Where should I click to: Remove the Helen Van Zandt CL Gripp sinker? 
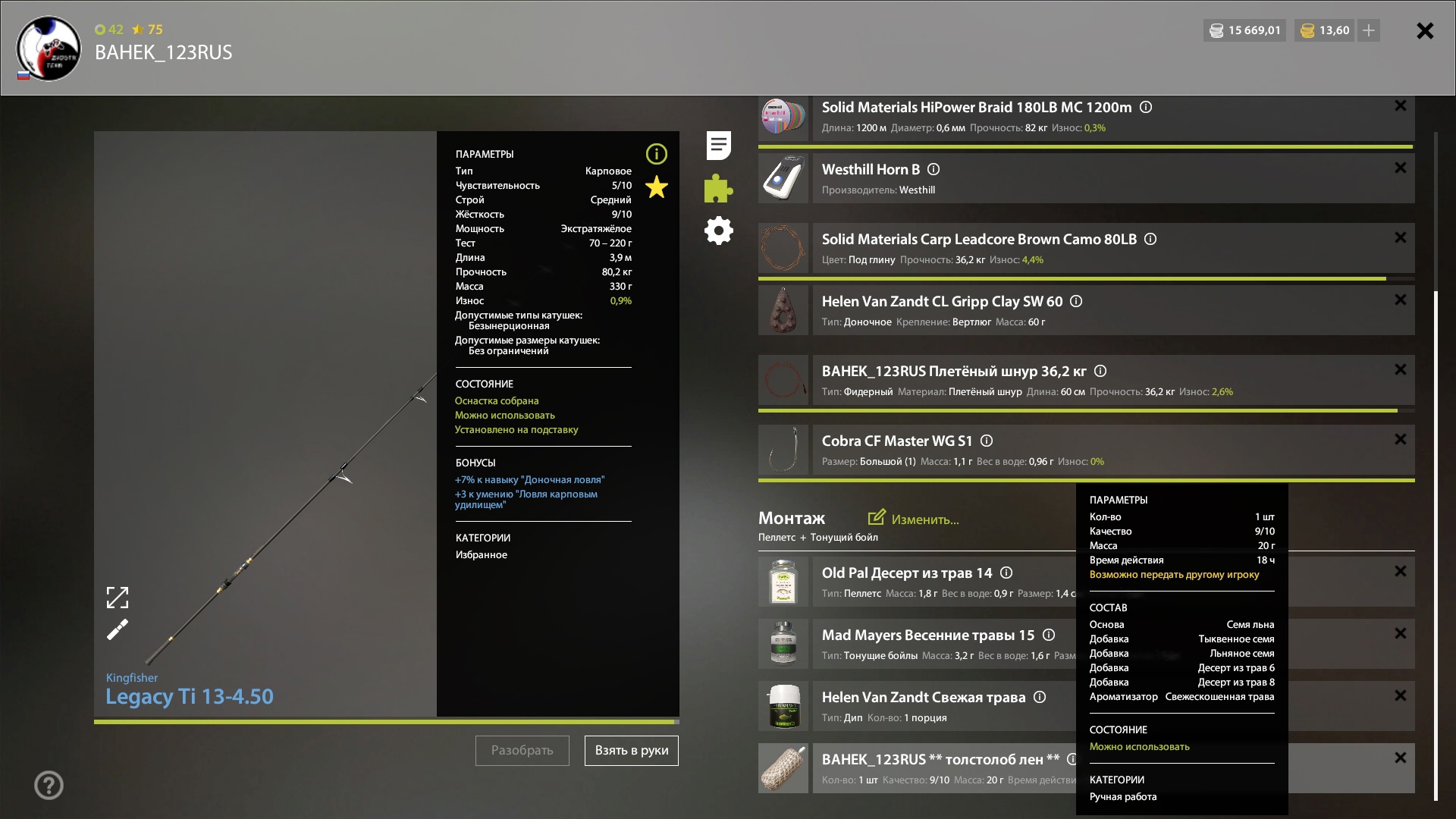(1400, 300)
